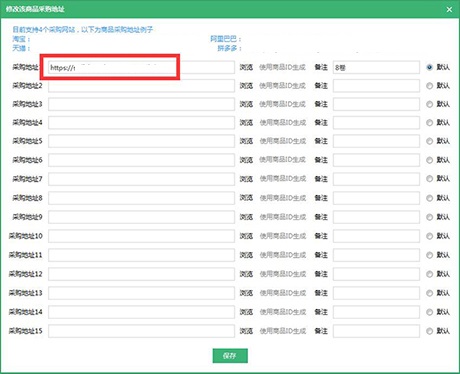Click 浏览 next to 采购地址2
Screen dimensions: 460x374
pos(246,86)
